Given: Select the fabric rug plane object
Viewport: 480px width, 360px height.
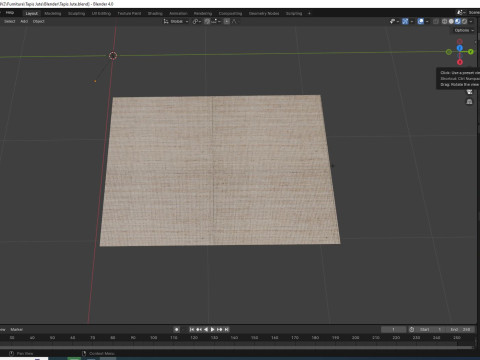Looking at the screenshot, I should pyautogui.click(x=220, y=171).
